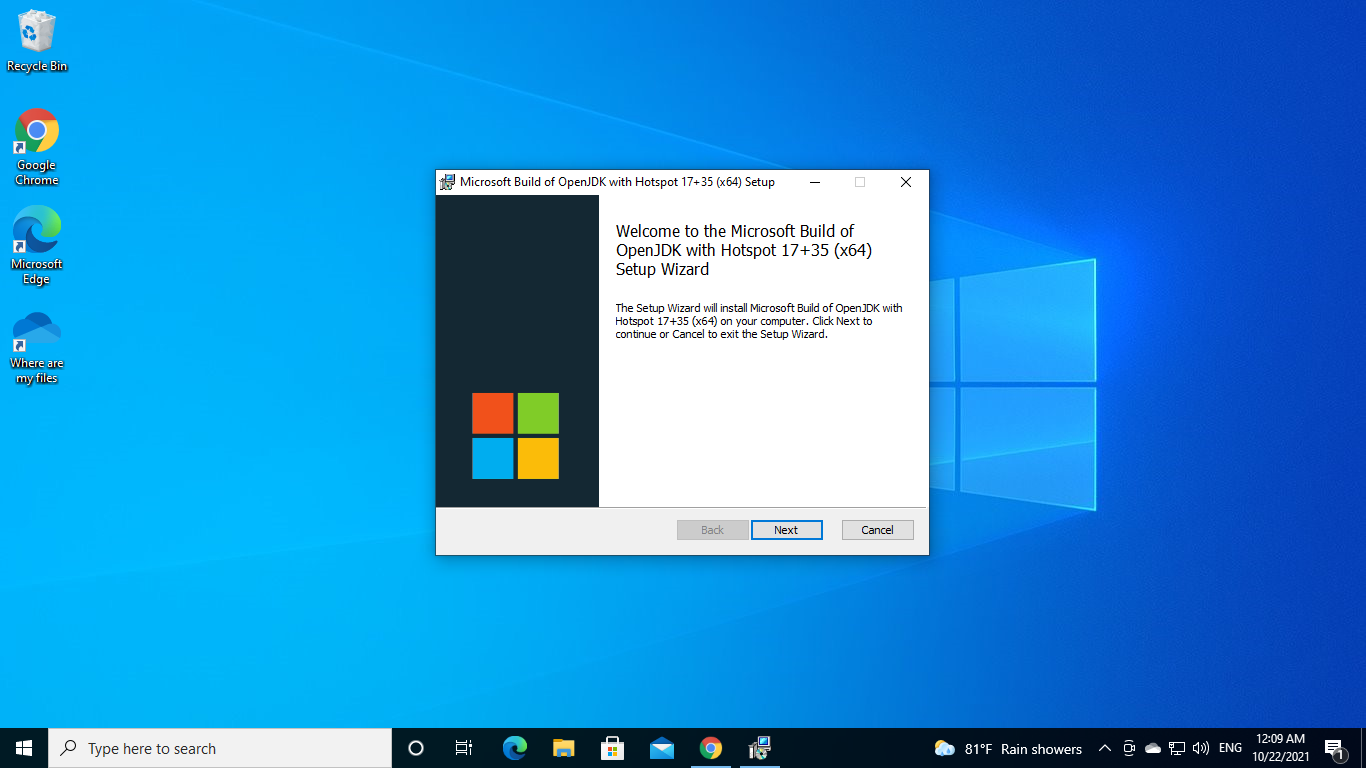Click the Setup Wizard description paragraph
Image resolution: width=1366 pixels, height=768 pixels.
759,321
